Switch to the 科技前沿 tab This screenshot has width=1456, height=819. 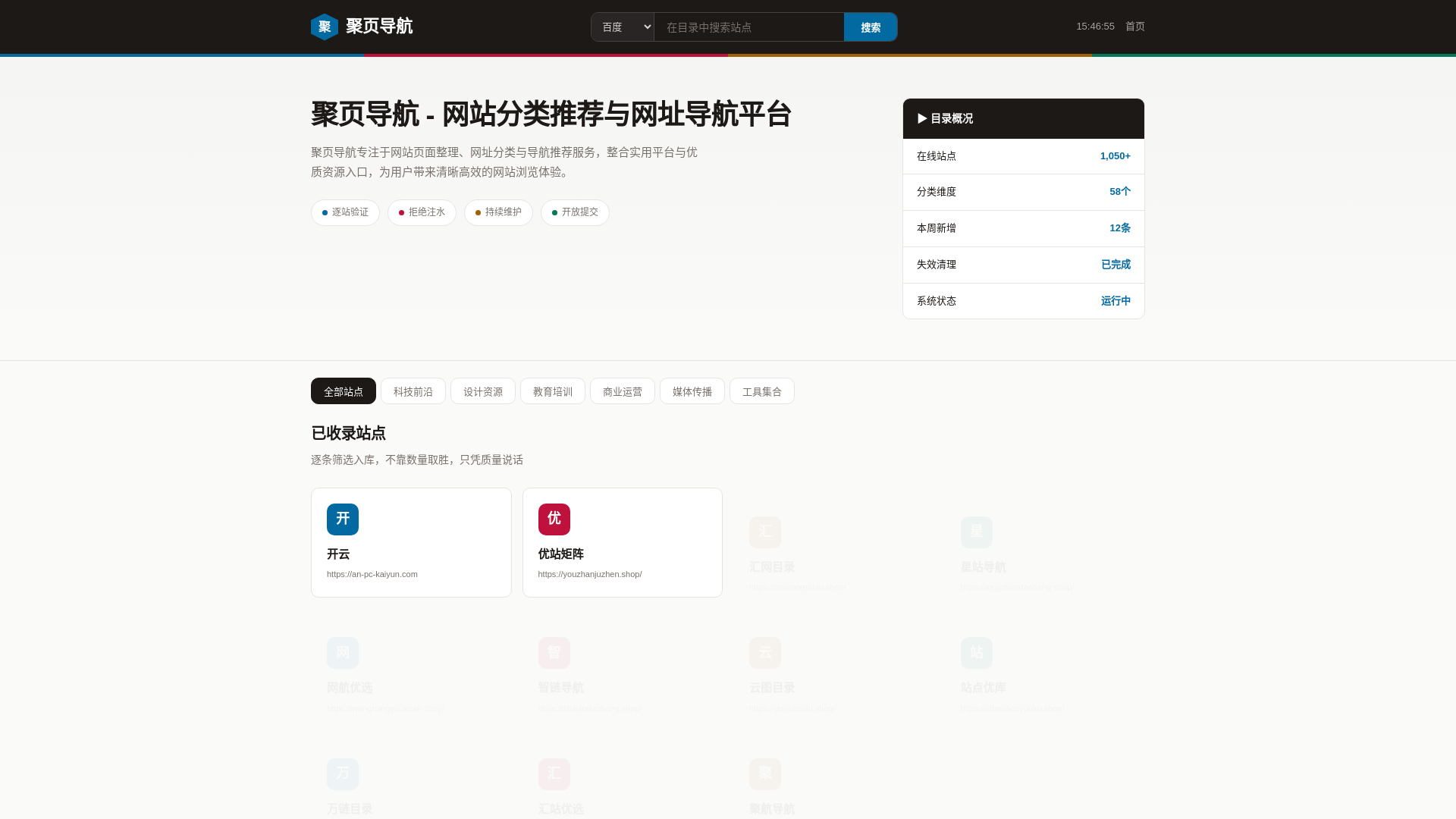click(413, 391)
